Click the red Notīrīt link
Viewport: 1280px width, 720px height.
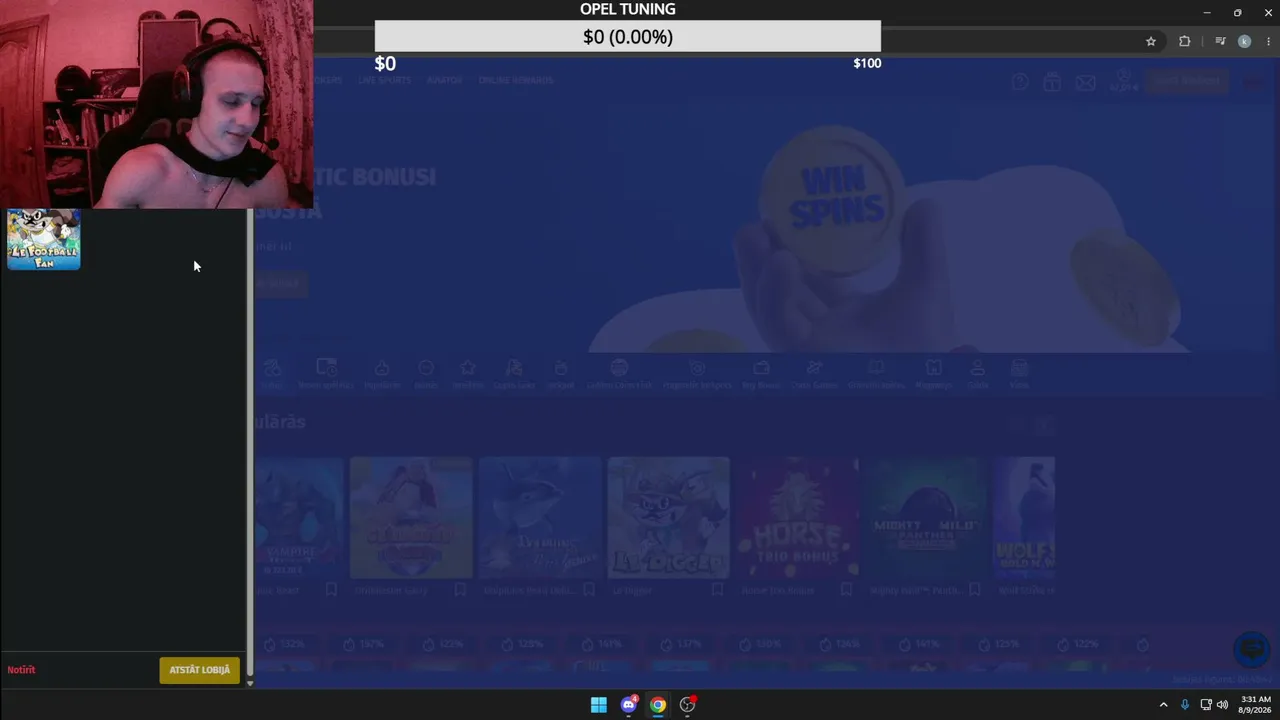tap(21, 670)
